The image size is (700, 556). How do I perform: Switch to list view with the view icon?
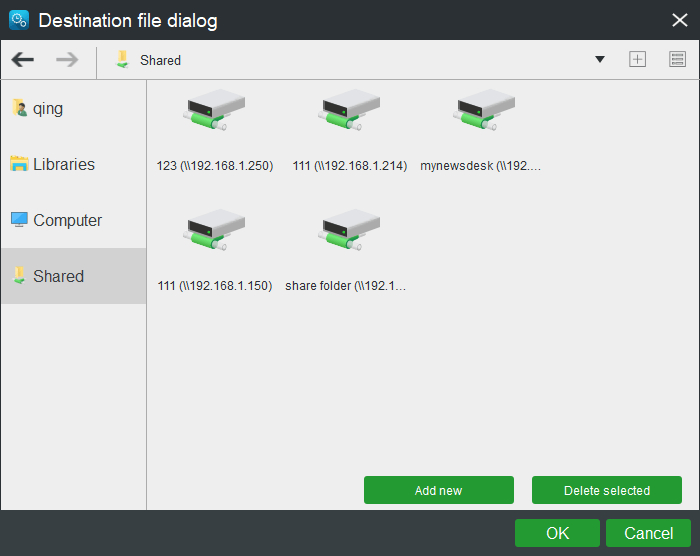[677, 59]
